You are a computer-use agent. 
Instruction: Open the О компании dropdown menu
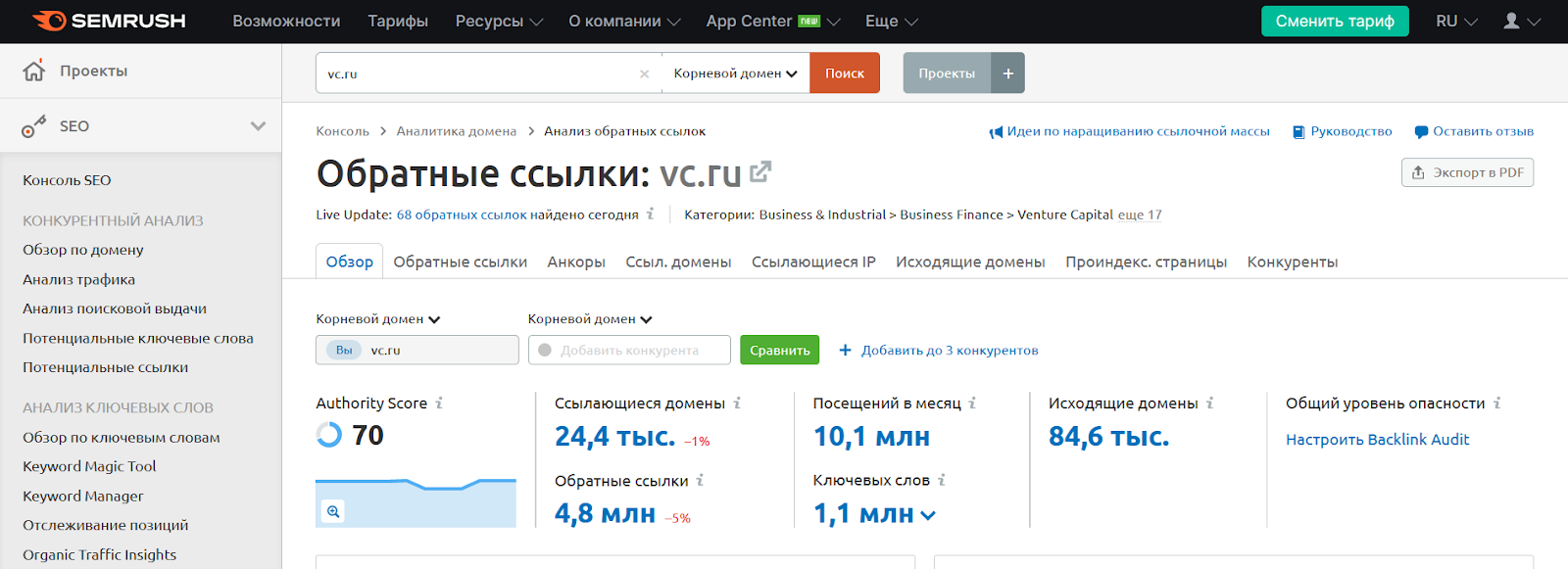click(x=624, y=21)
